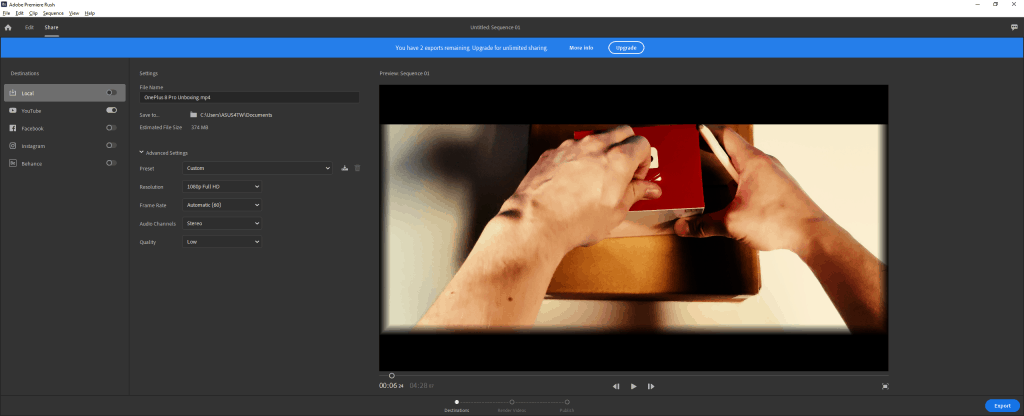Delete preset using trash icon
Viewport: 1024px width, 416px height.
357,168
